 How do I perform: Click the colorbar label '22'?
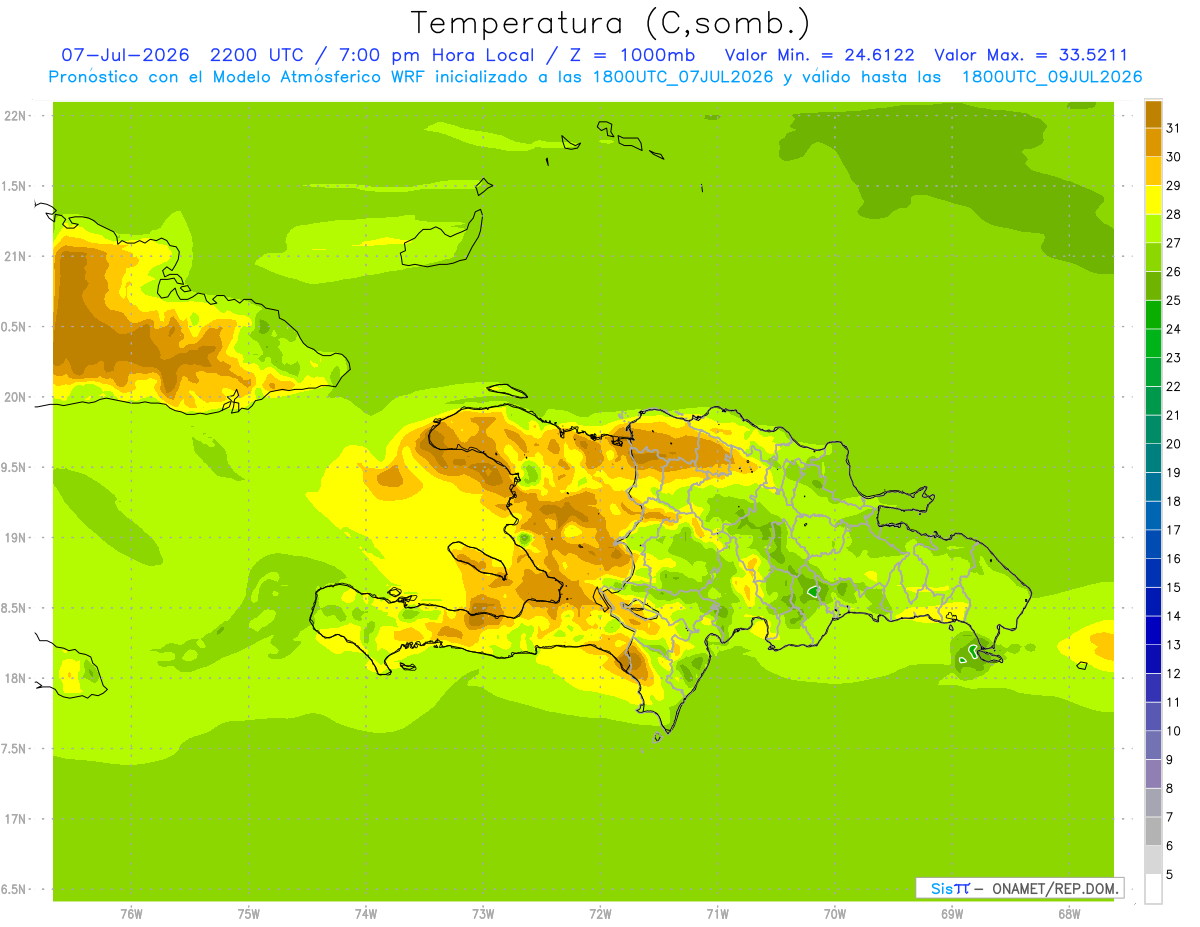[x=1174, y=387]
